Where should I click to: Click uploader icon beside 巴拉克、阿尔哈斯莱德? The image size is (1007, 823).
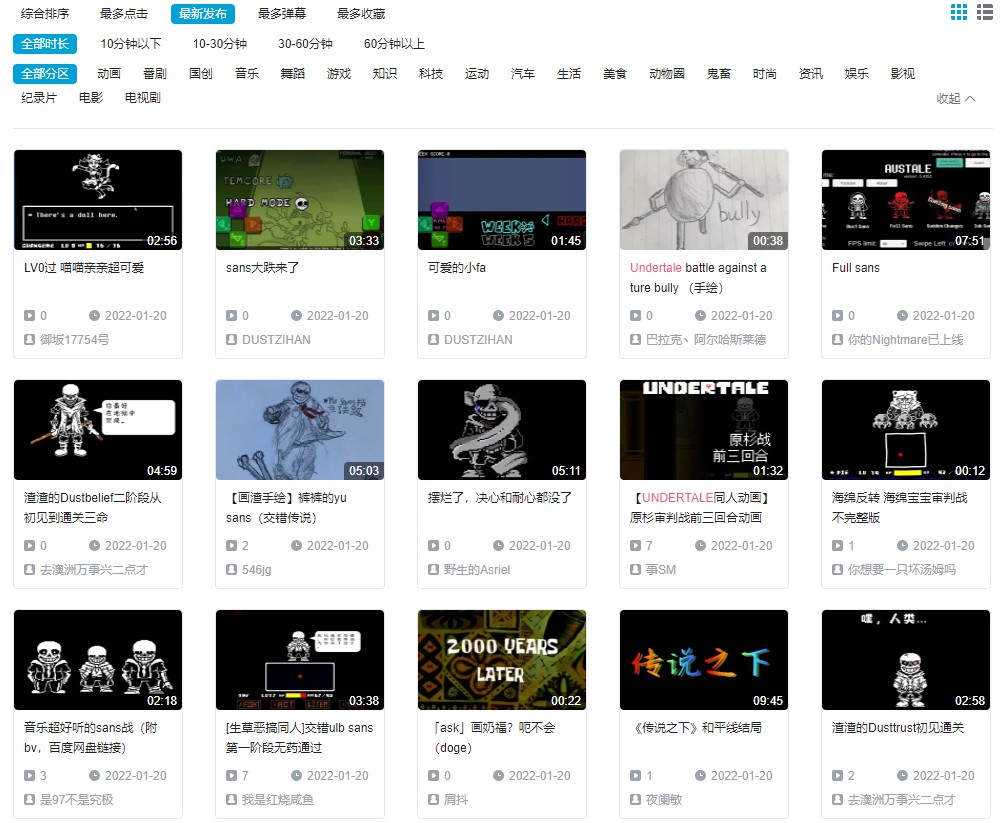tap(635, 339)
